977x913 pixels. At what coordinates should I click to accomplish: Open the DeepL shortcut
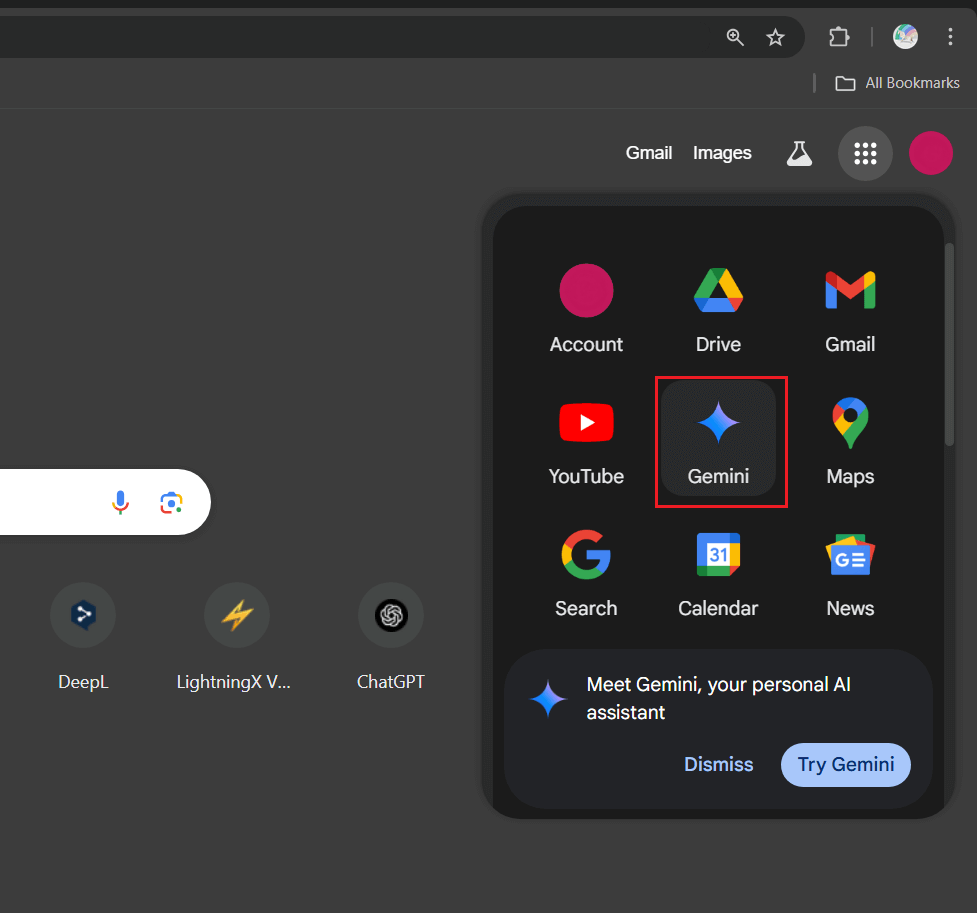[x=83, y=637]
